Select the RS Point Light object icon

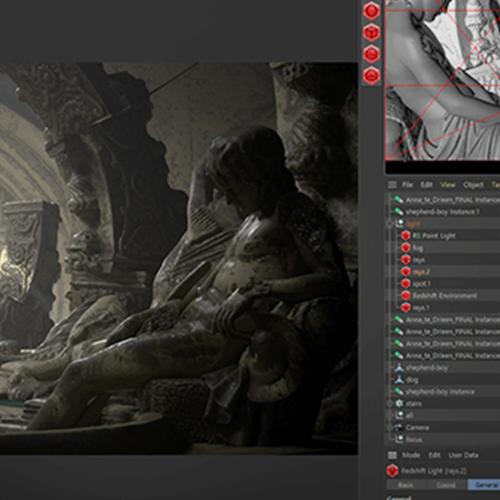405,236
